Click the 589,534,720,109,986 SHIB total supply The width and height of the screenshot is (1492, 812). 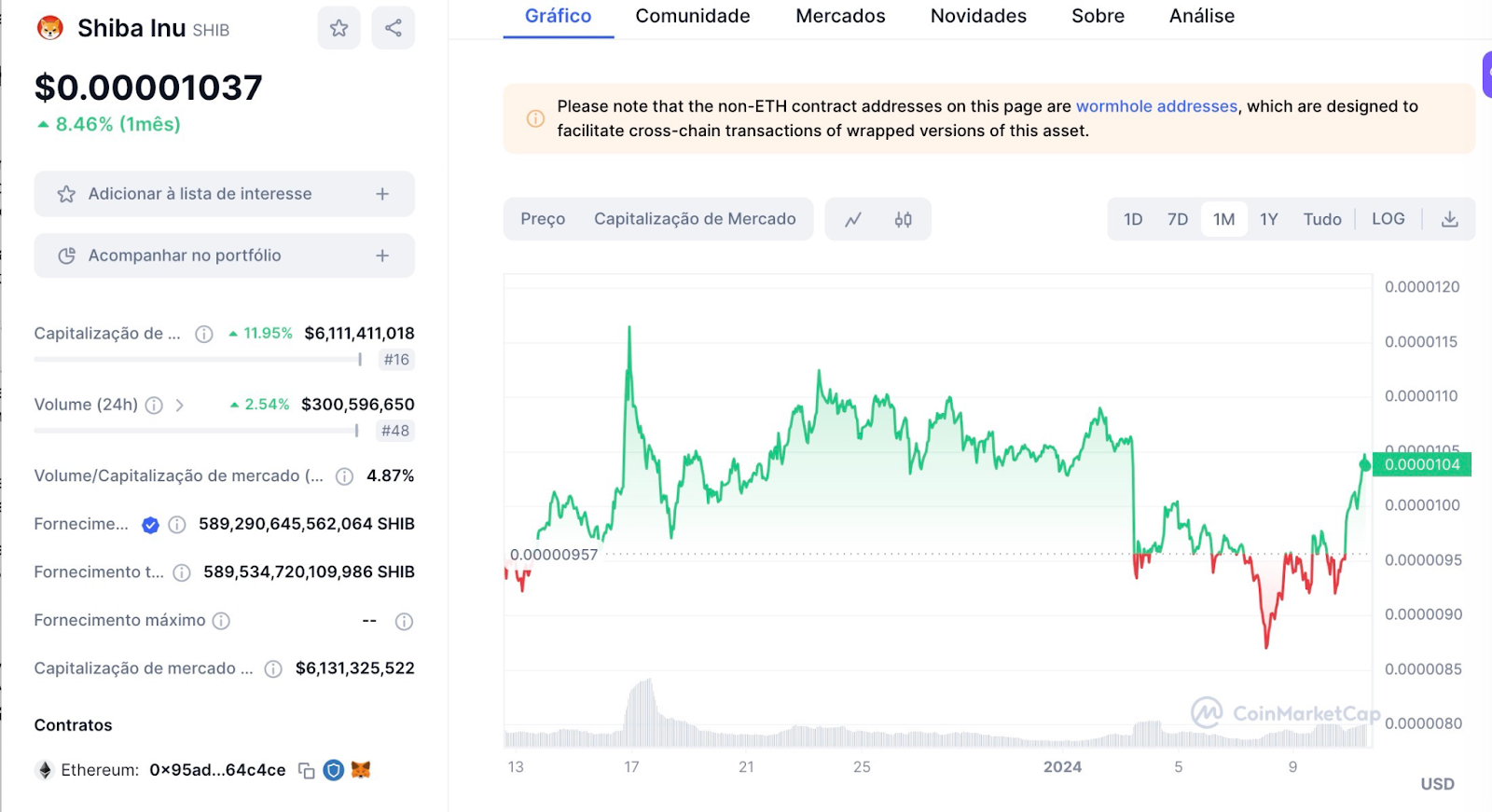pos(309,572)
